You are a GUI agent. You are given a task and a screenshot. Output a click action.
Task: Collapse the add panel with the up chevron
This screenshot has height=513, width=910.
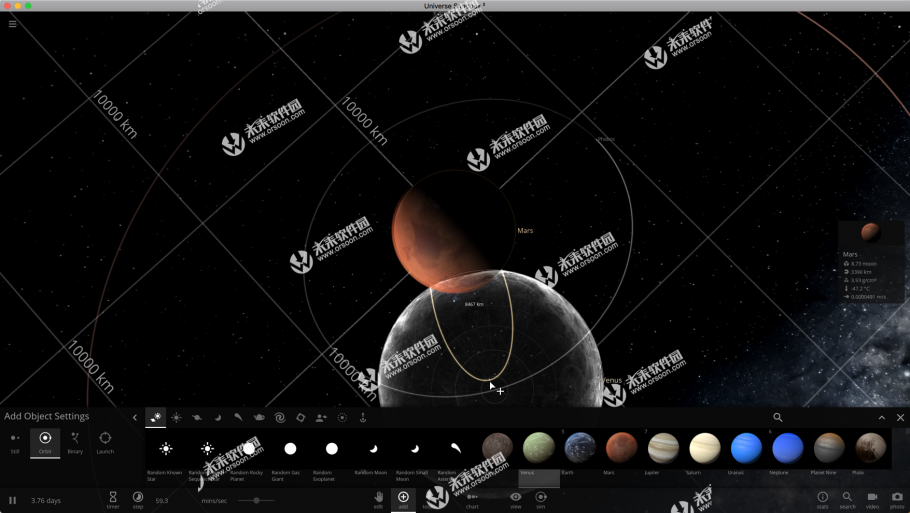882,417
